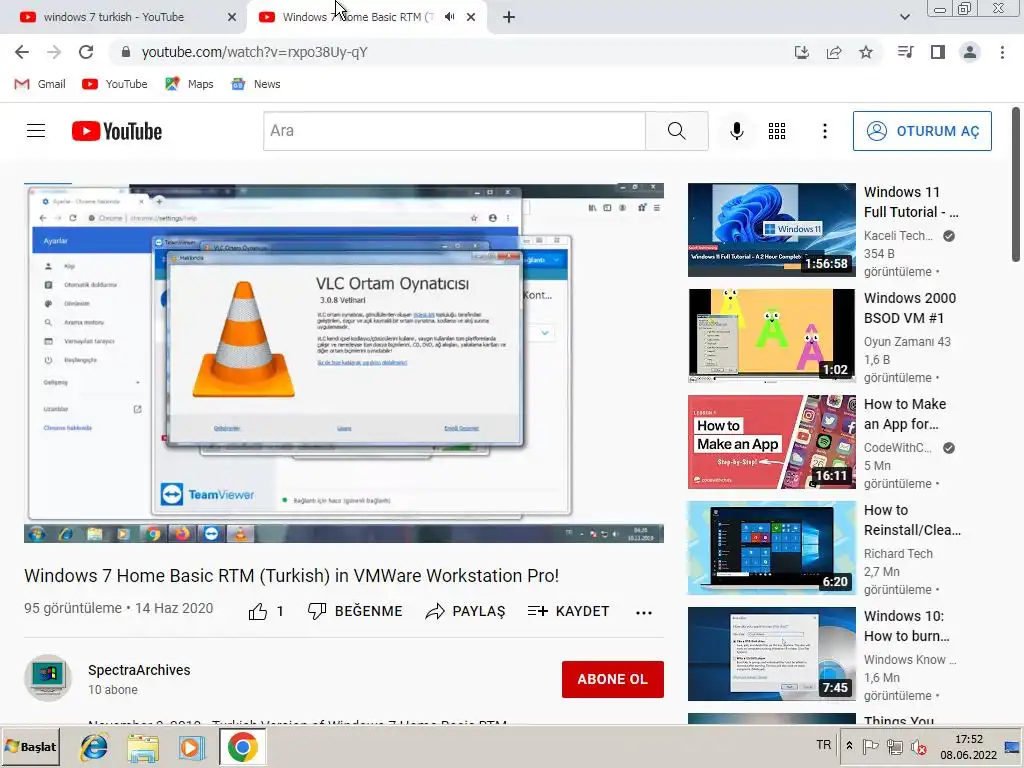Go back to the previous page
1024x768 pixels.
(22, 52)
